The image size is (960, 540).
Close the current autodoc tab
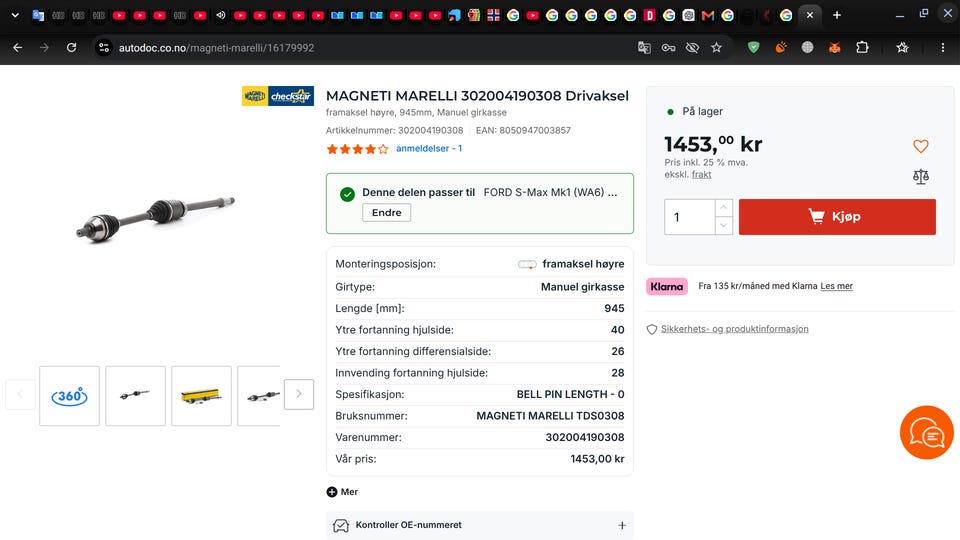point(810,15)
